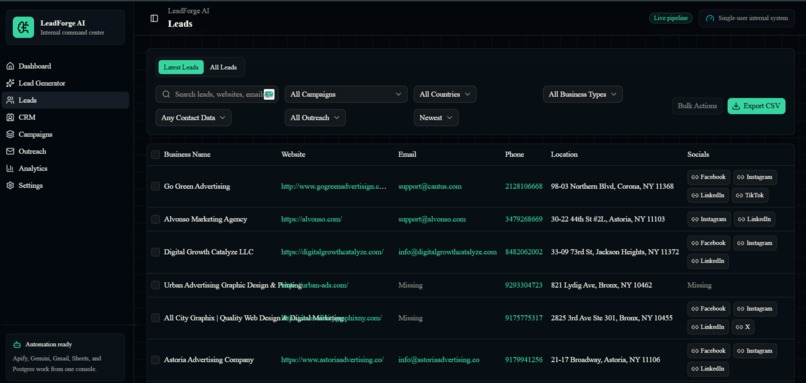Screen dimensions: 806x383
Task: Open the alvonso.com website link
Action: coord(312,219)
